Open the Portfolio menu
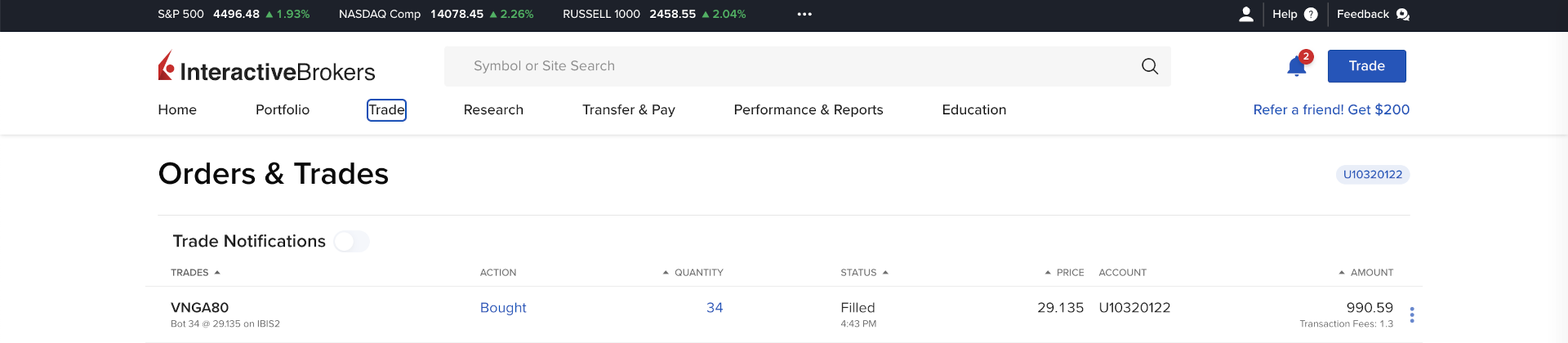Image resolution: width=1568 pixels, height=343 pixels. pyautogui.click(x=283, y=109)
